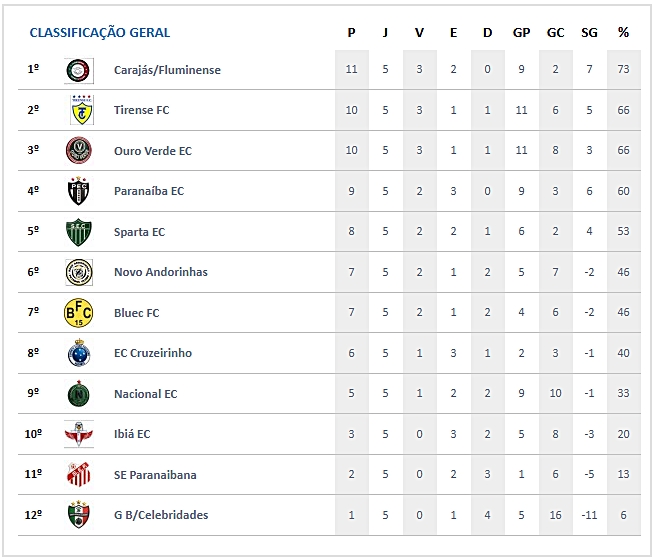Click the Carajás/Fluminense team crest

[x=79, y=70]
